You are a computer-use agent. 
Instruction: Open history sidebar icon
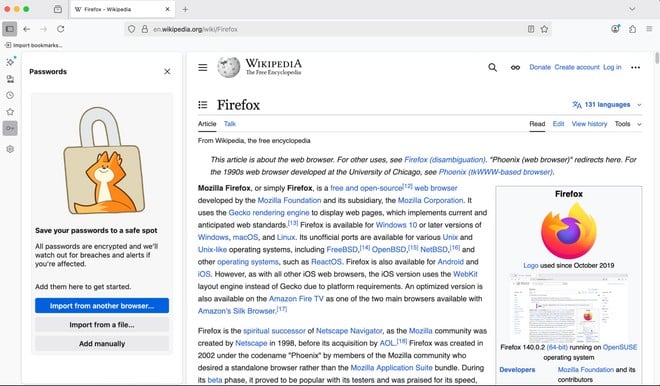click(10, 95)
